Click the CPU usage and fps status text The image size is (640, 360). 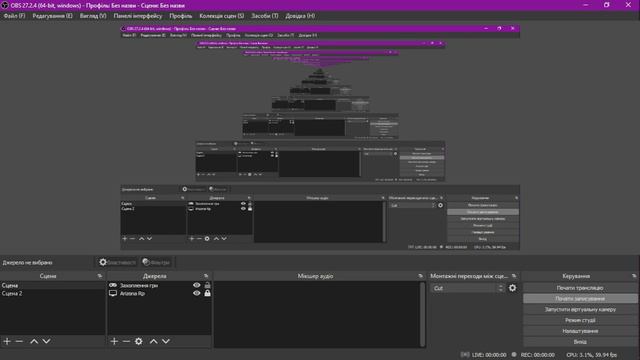(591, 355)
